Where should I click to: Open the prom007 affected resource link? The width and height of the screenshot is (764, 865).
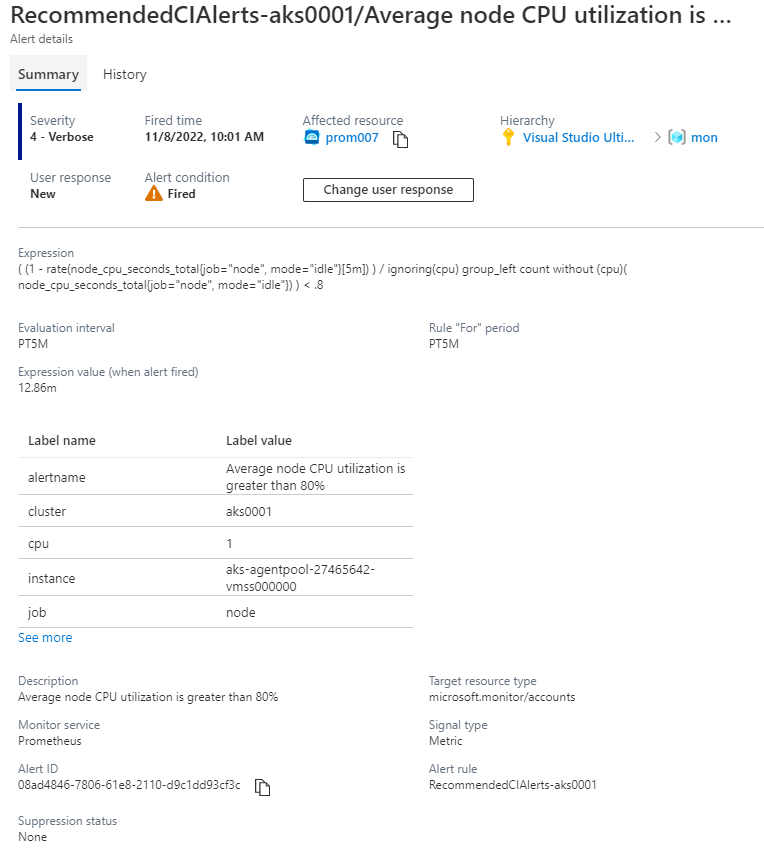pos(352,138)
